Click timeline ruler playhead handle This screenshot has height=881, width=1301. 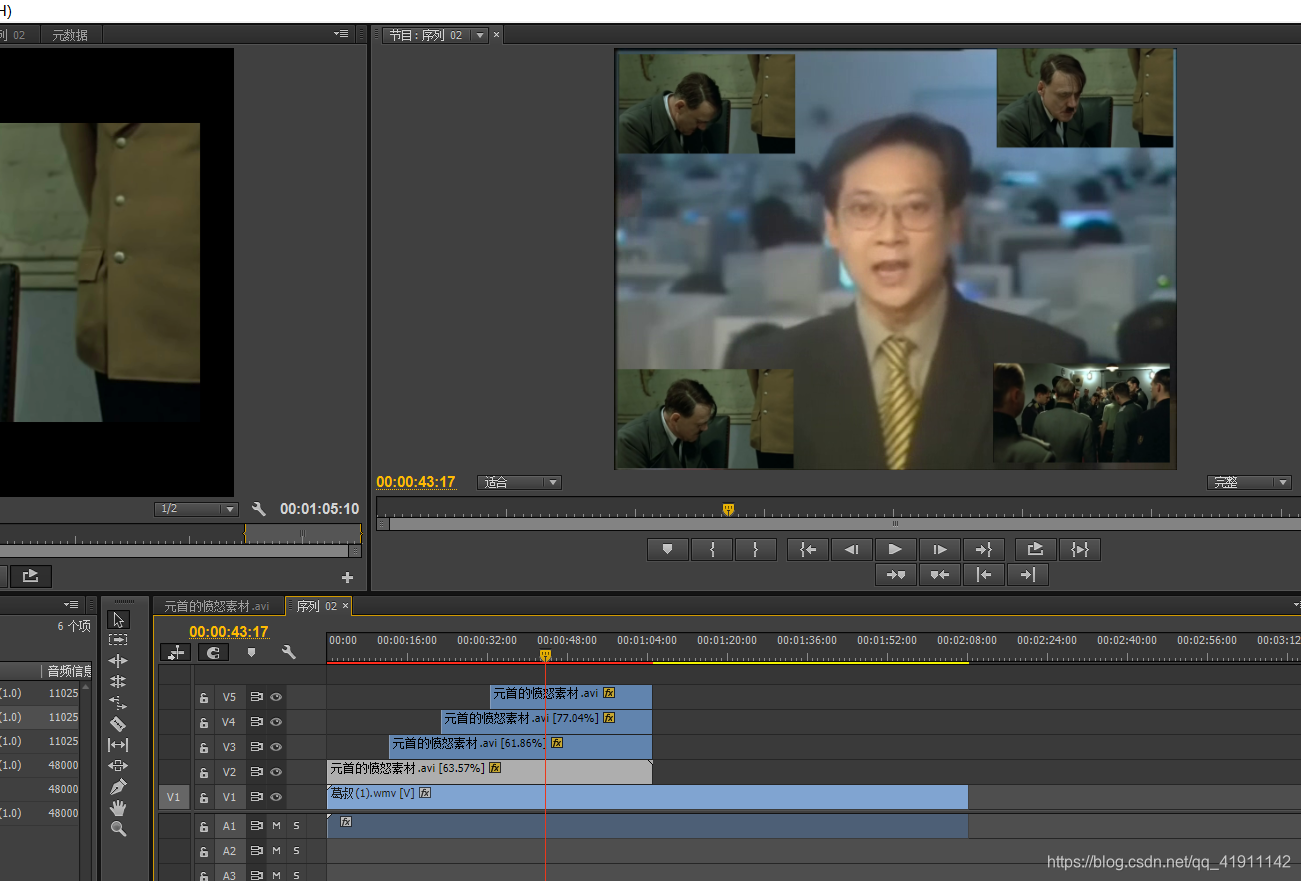tap(545, 656)
